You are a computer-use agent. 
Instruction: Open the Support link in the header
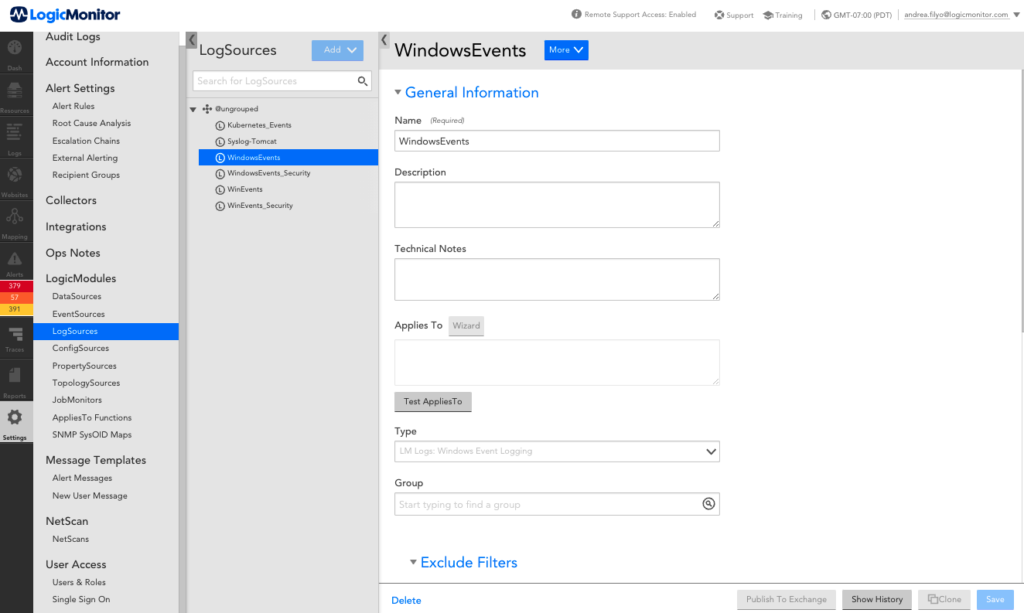pos(733,15)
